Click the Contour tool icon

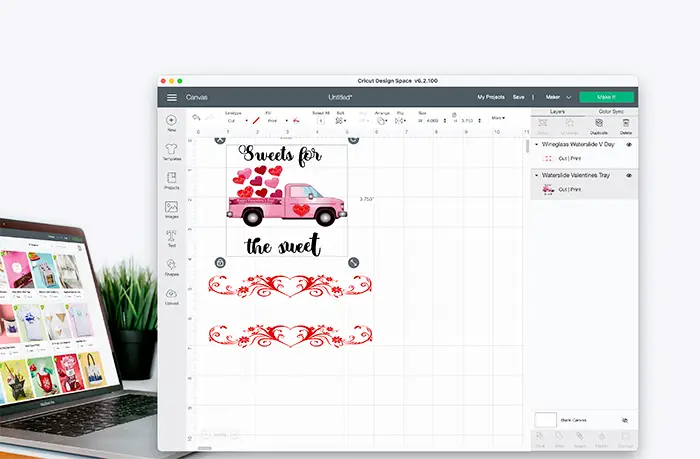point(625,436)
